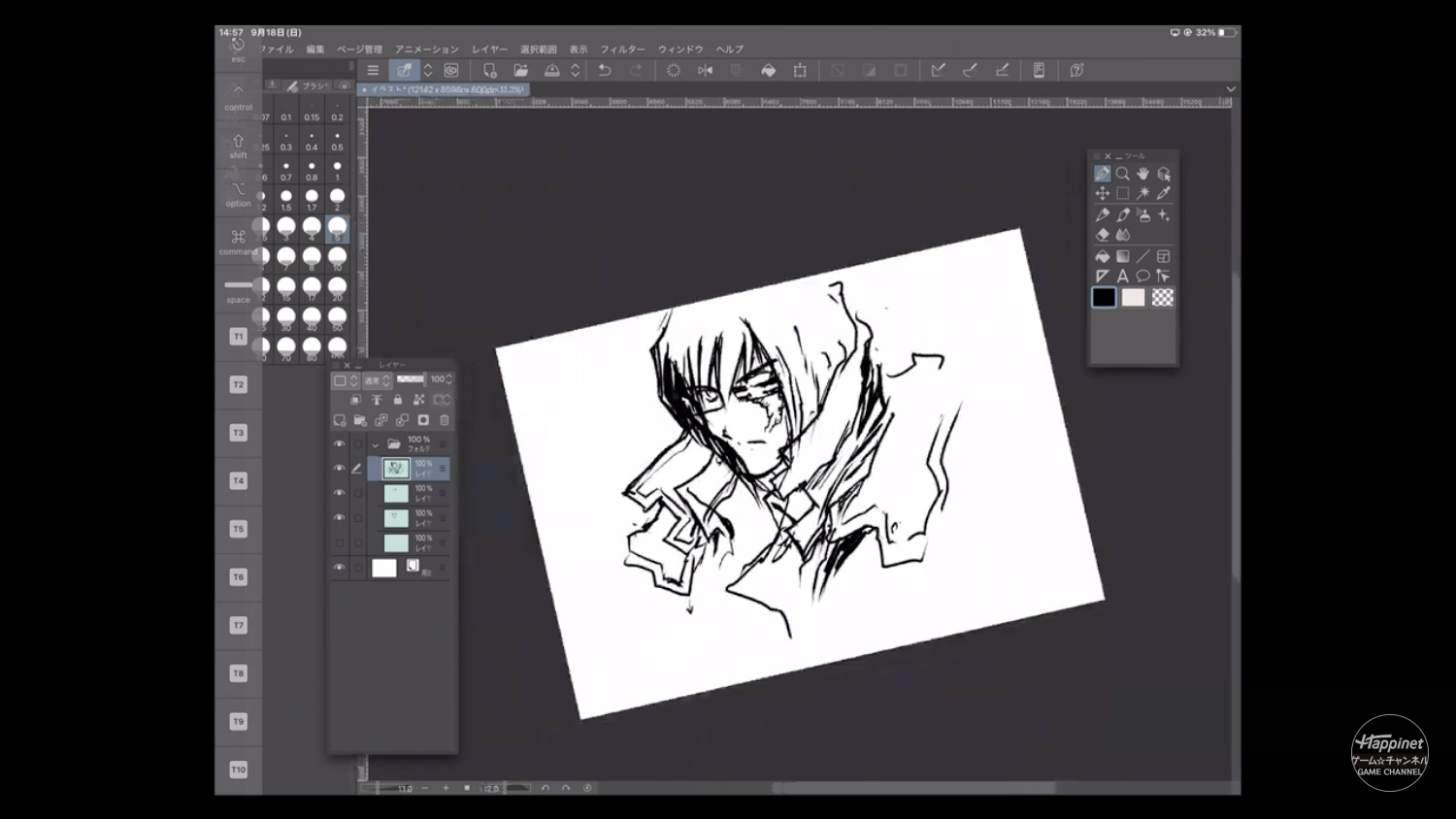Tick the folder layer's selection checkbox
The image size is (1456, 819).
[x=358, y=444]
